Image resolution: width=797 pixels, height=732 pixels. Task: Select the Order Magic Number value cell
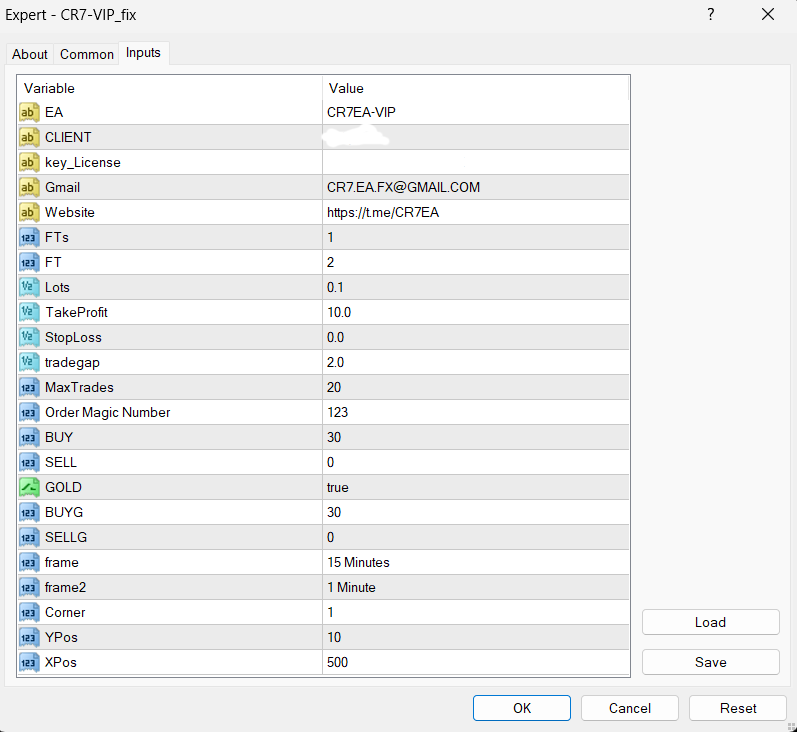(475, 412)
